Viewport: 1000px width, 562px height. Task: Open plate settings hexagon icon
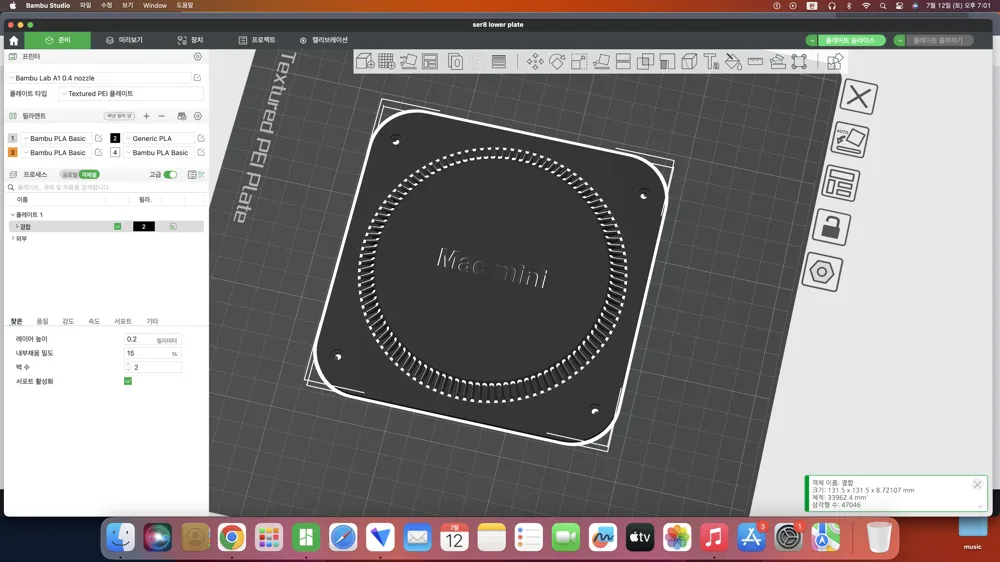(822, 272)
